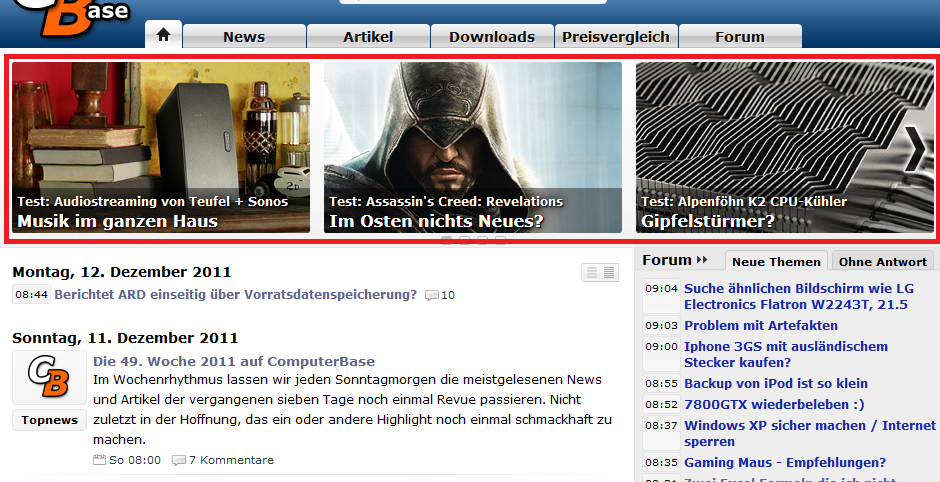The image size is (940, 482).
Task: Switch to the dense list view icon
Action: pos(608,273)
